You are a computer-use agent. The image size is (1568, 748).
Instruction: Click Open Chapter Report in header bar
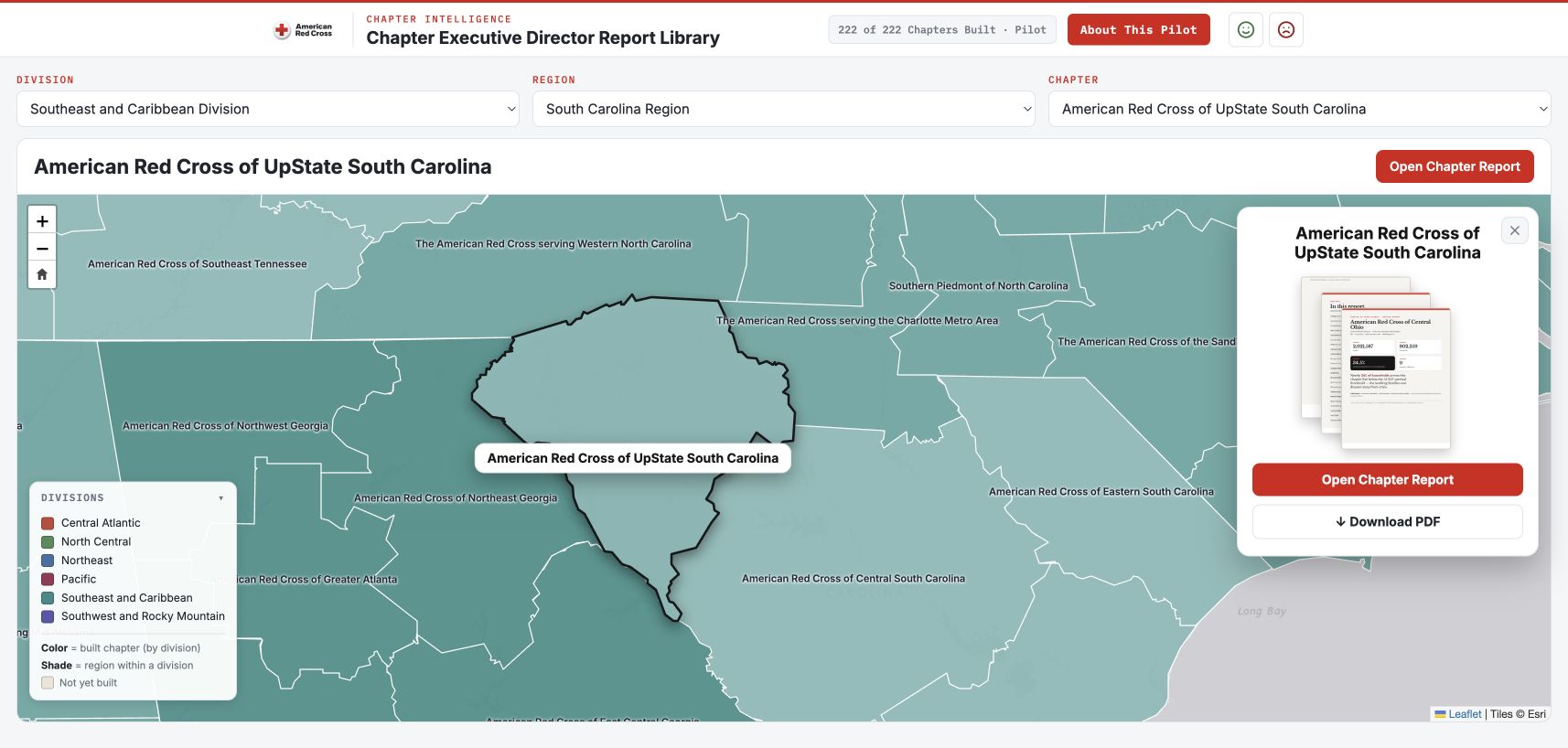pyautogui.click(x=1455, y=166)
